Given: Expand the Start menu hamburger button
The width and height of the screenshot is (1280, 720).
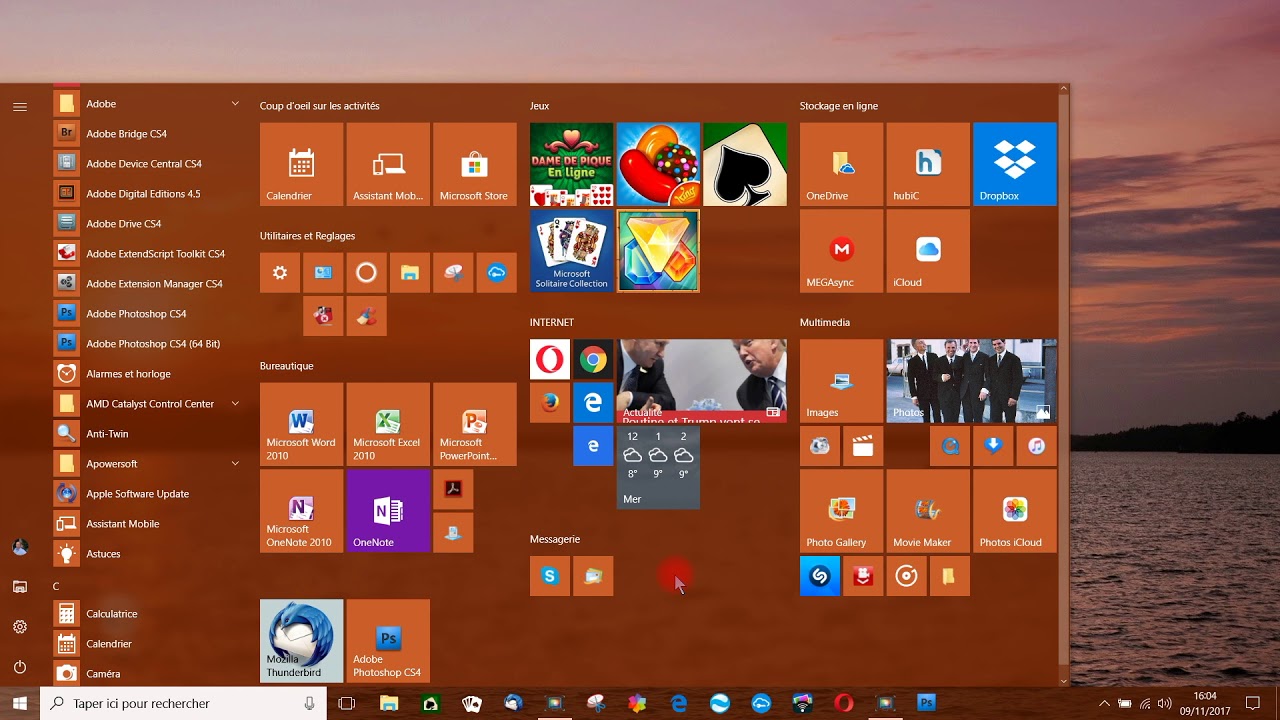Looking at the screenshot, I should pos(20,106).
